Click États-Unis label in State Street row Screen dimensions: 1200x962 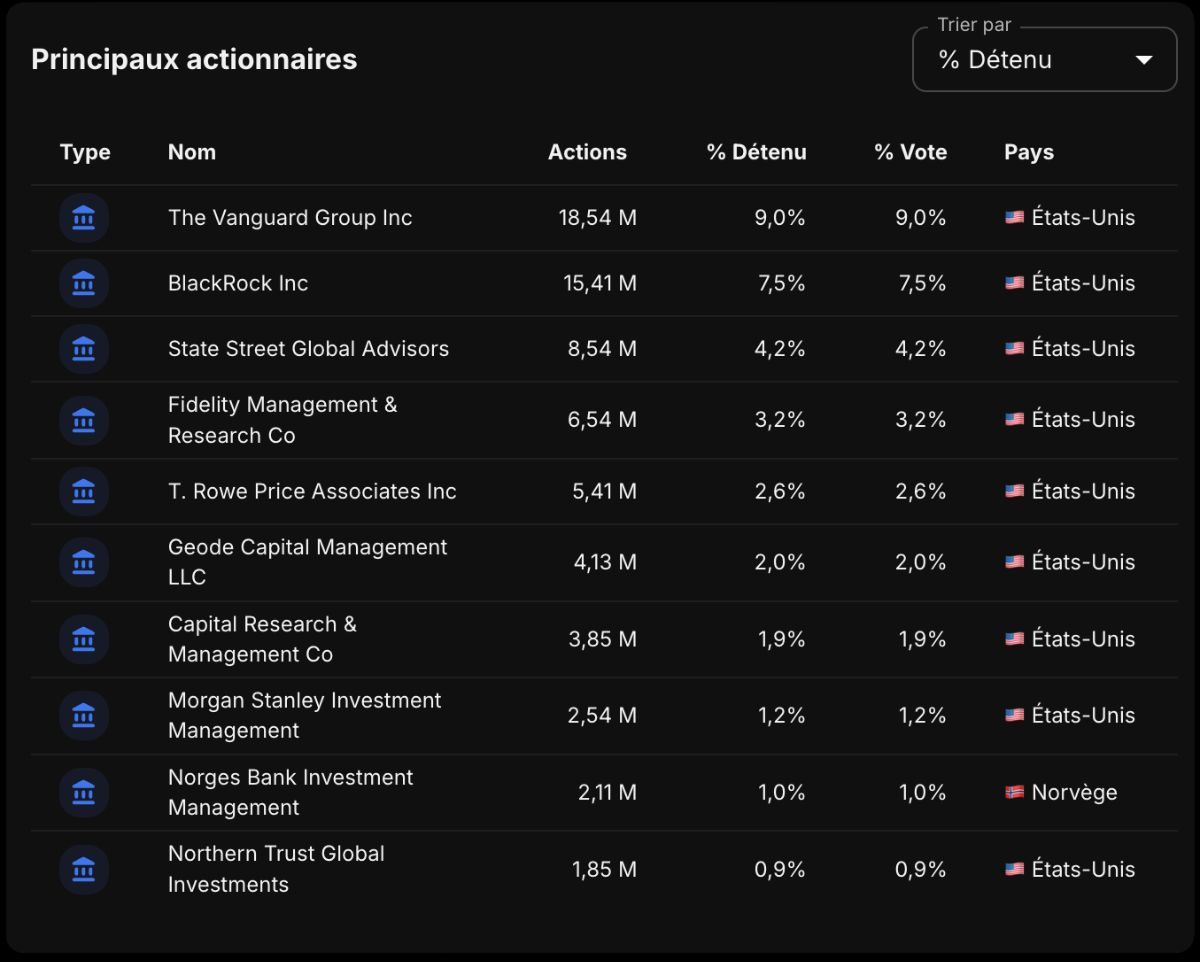[x=1083, y=348]
